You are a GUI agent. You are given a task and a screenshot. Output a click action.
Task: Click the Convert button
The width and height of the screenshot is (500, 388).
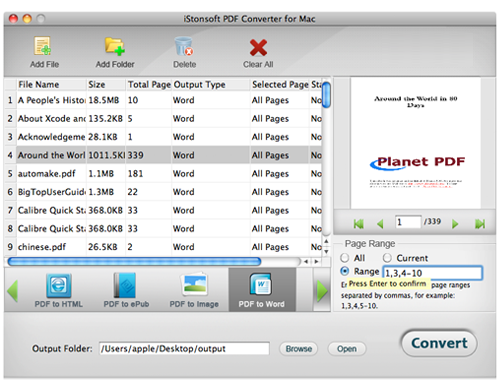[x=439, y=343]
